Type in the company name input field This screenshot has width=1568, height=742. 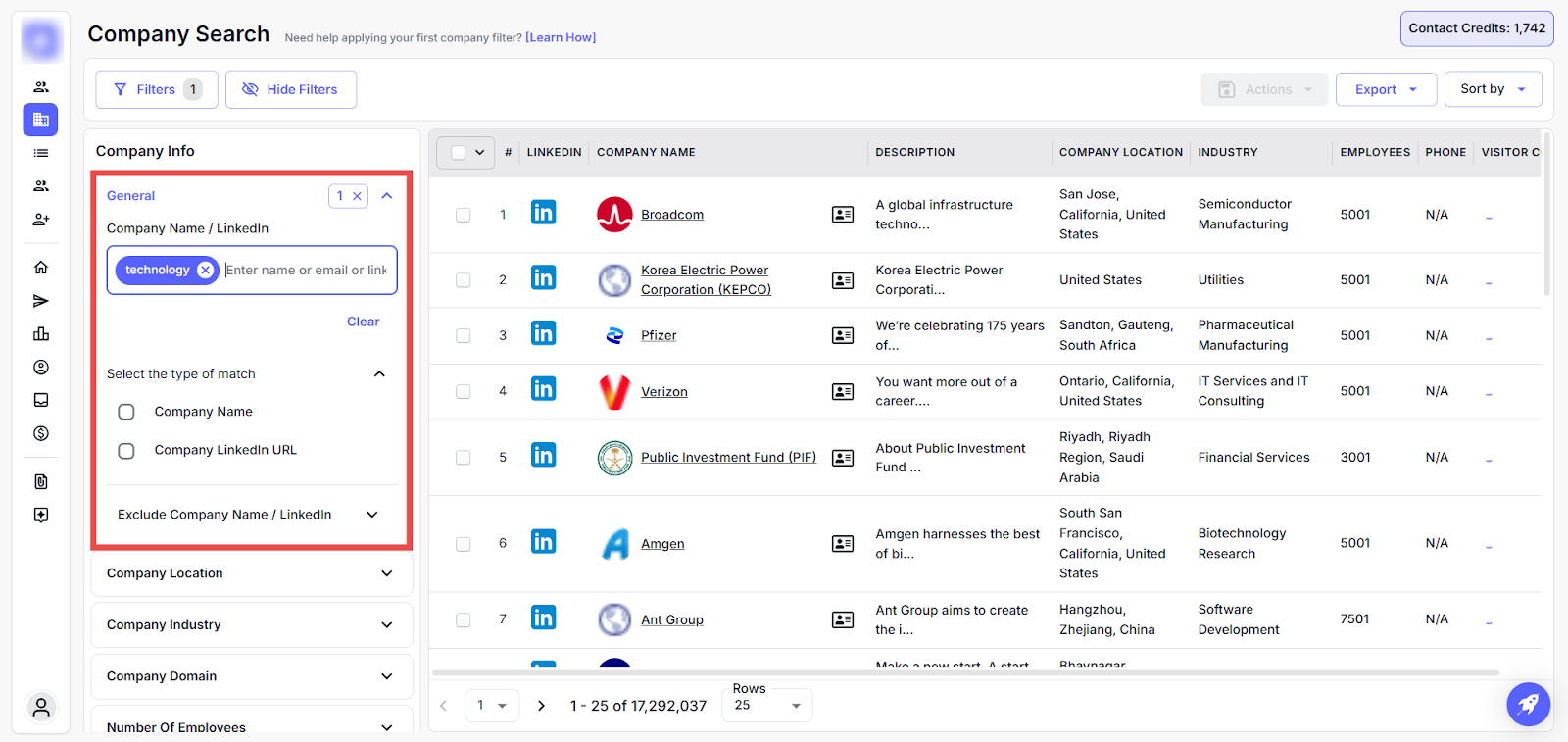(x=306, y=271)
